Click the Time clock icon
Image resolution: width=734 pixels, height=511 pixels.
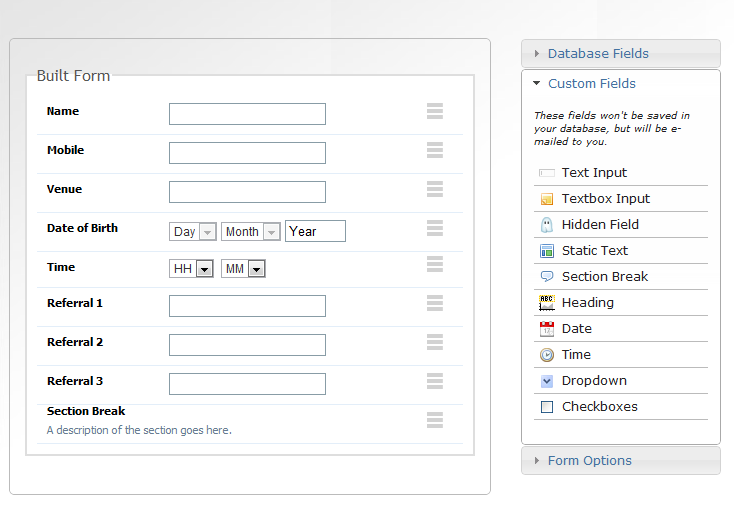tap(546, 355)
